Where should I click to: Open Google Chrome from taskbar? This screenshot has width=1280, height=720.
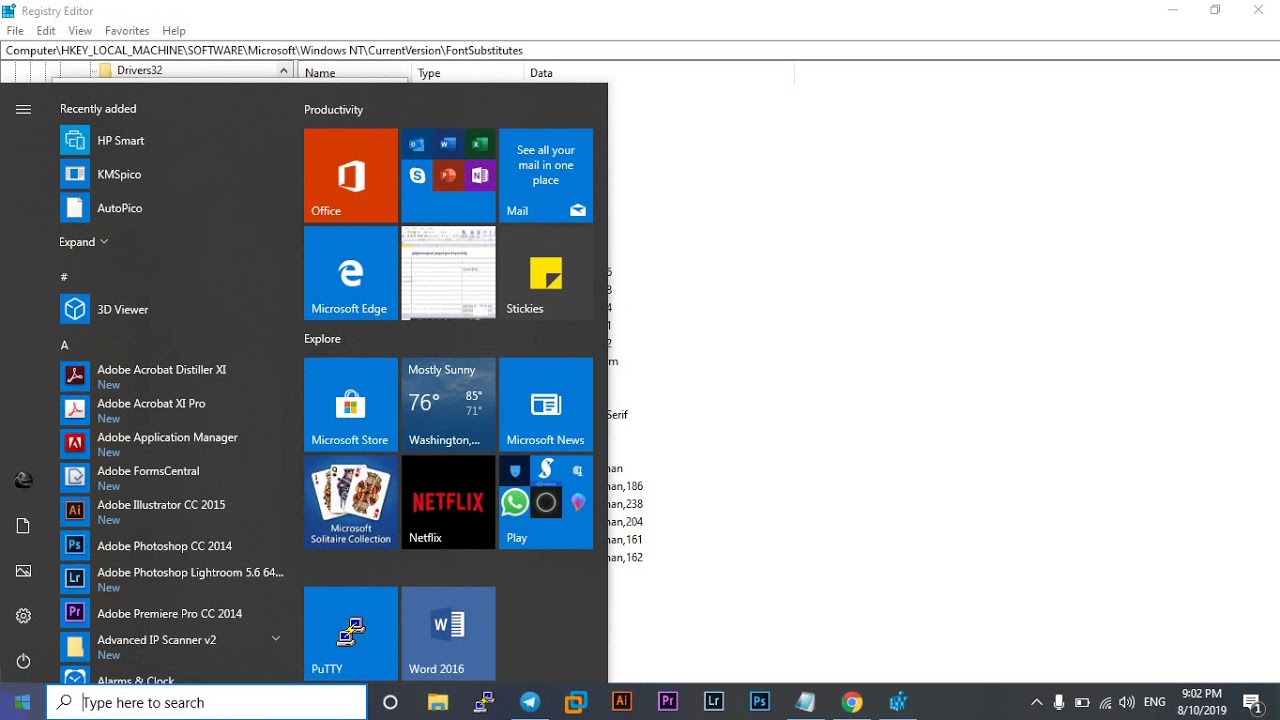852,702
